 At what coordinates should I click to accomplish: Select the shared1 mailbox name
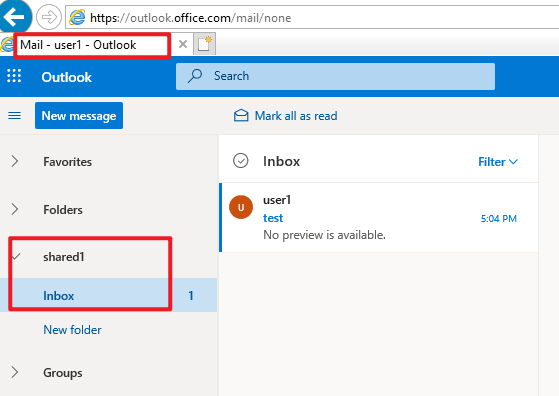tap(64, 257)
